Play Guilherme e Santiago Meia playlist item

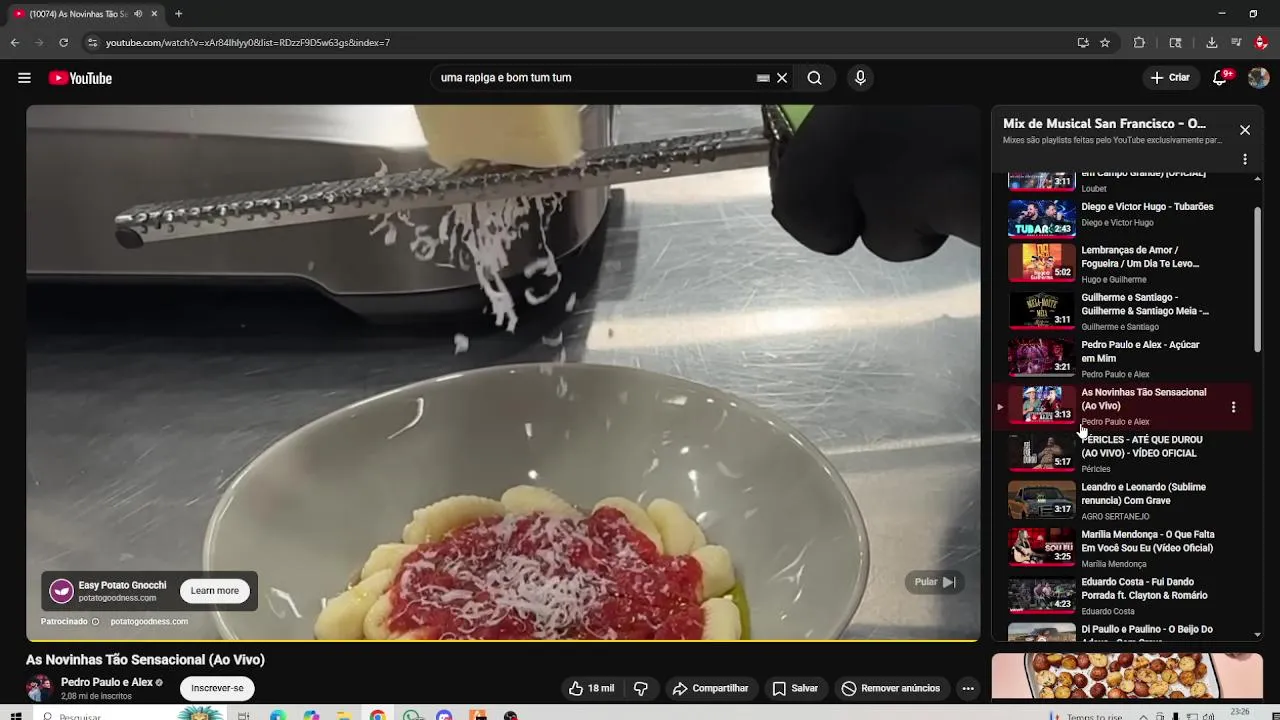click(x=1121, y=310)
